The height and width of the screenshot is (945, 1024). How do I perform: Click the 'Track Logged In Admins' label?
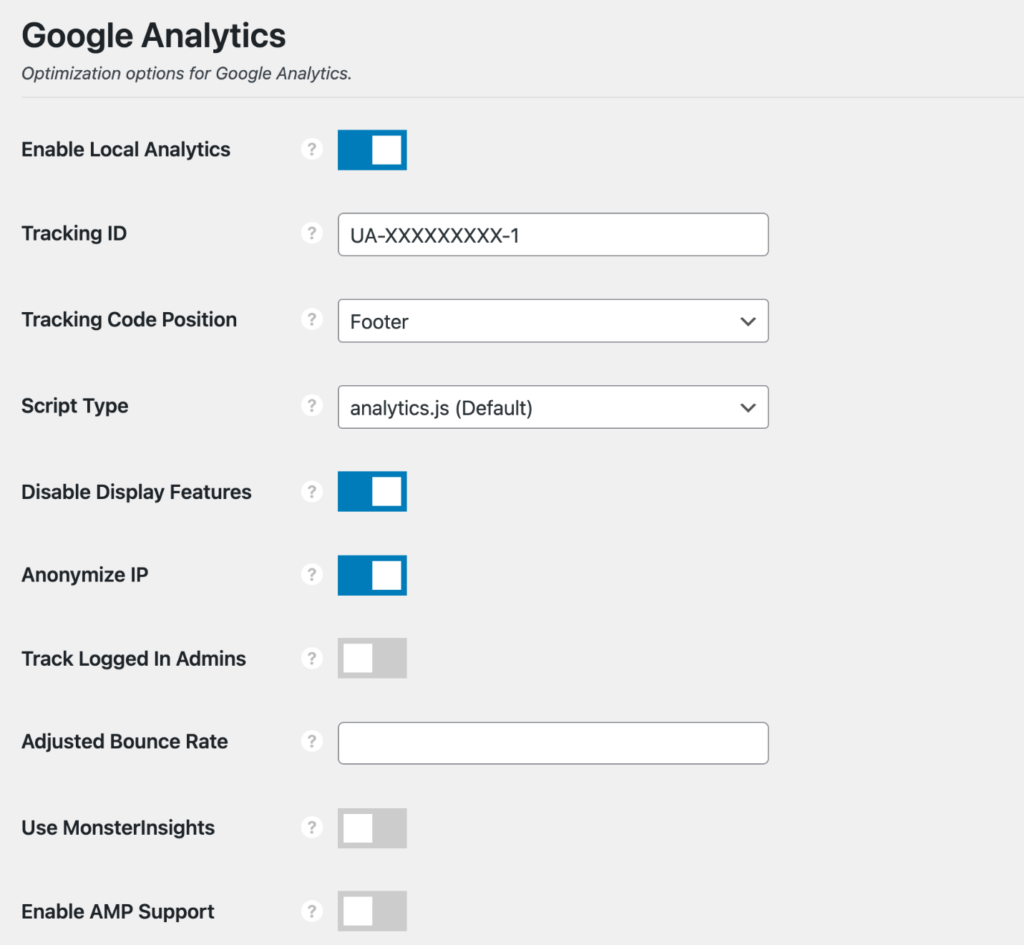[x=134, y=658]
